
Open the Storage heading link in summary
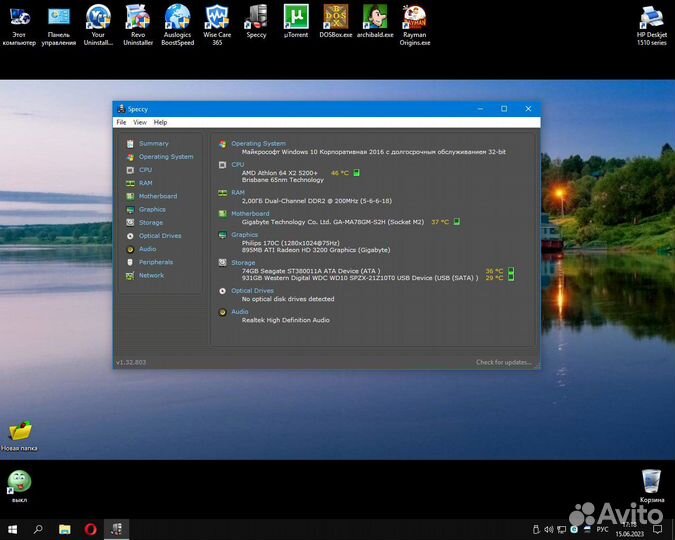(x=243, y=263)
